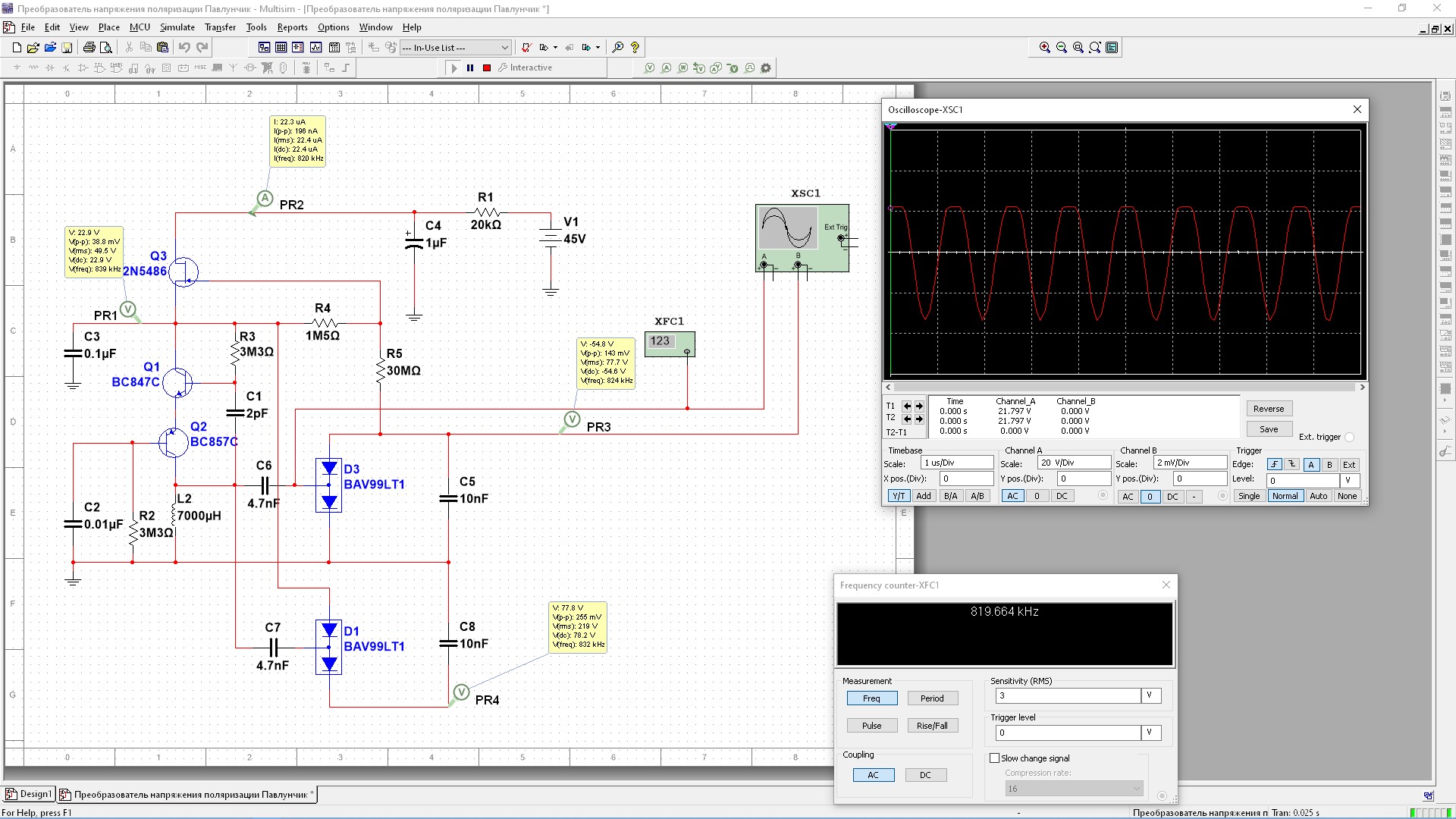Click the Help question mark icon
Viewport: 1456px width, 819px height.
pyautogui.click(x=635, y=48)
